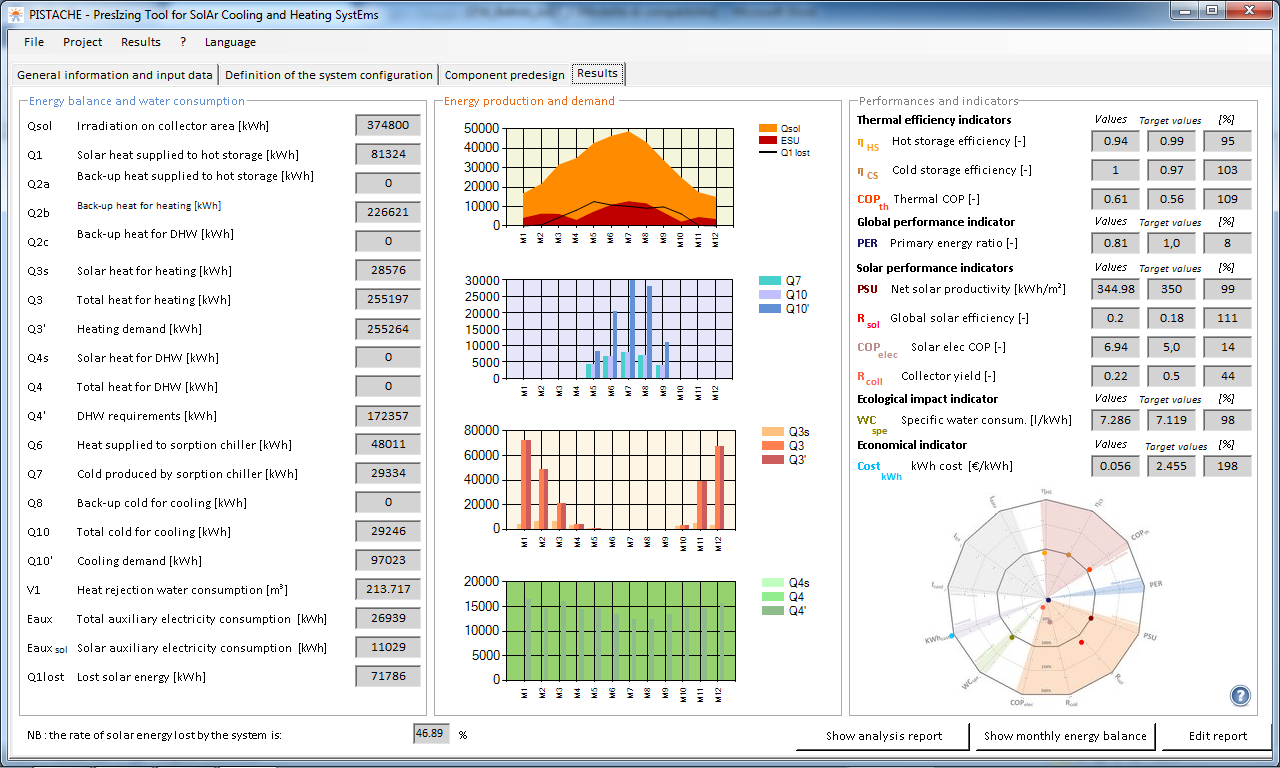The image size is (1280, 768).
Task: Click the radar performance indicators chart
Action: pyautogui.click(x=1048, y=599)
